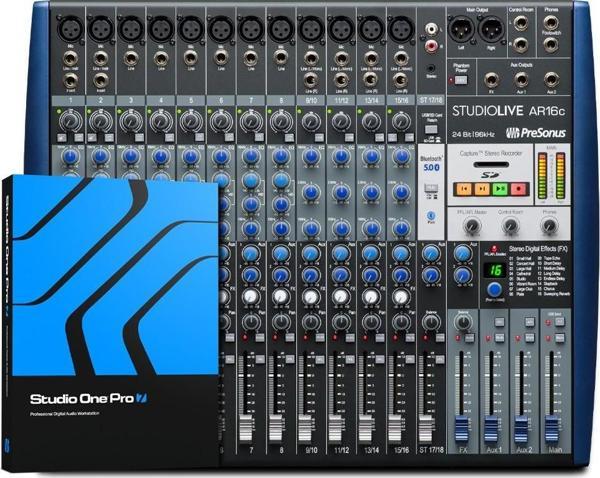Tap the STUDIOLIVE AR16c model label
The width and height of the screenshot is (600, 478).
(508, 111)
